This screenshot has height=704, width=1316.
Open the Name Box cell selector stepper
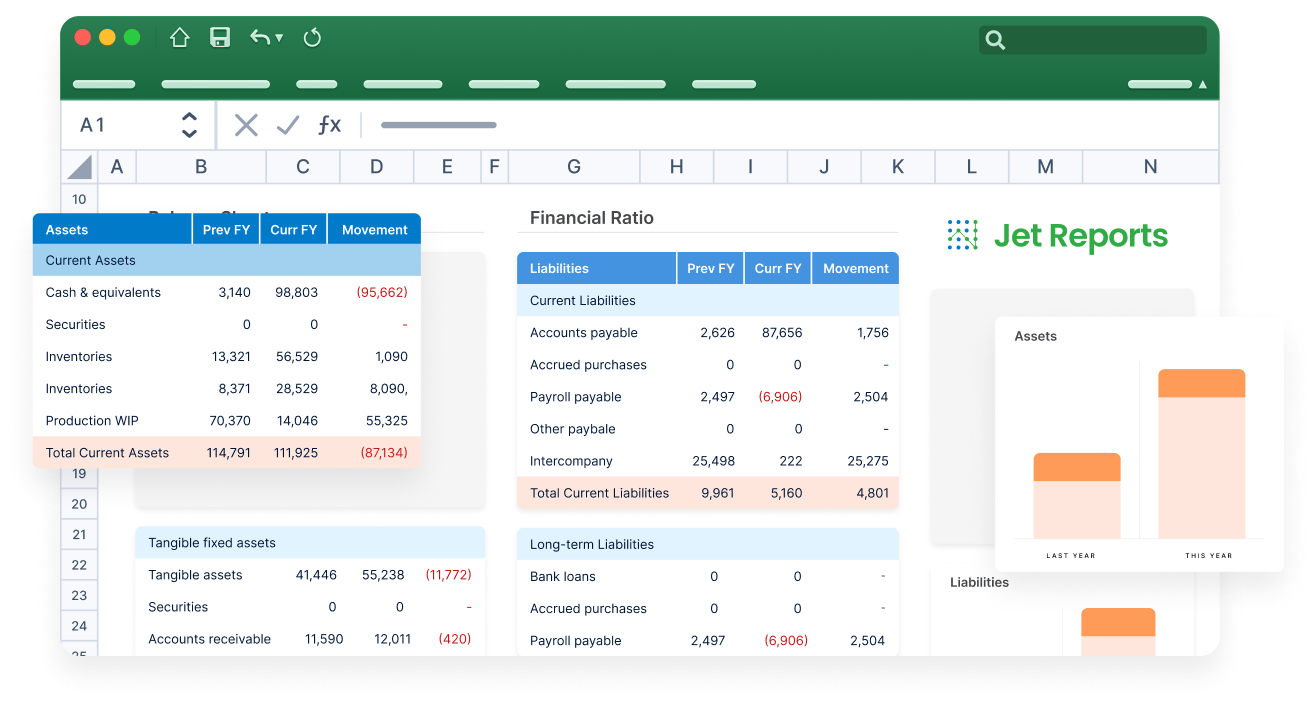click(189, 125)
